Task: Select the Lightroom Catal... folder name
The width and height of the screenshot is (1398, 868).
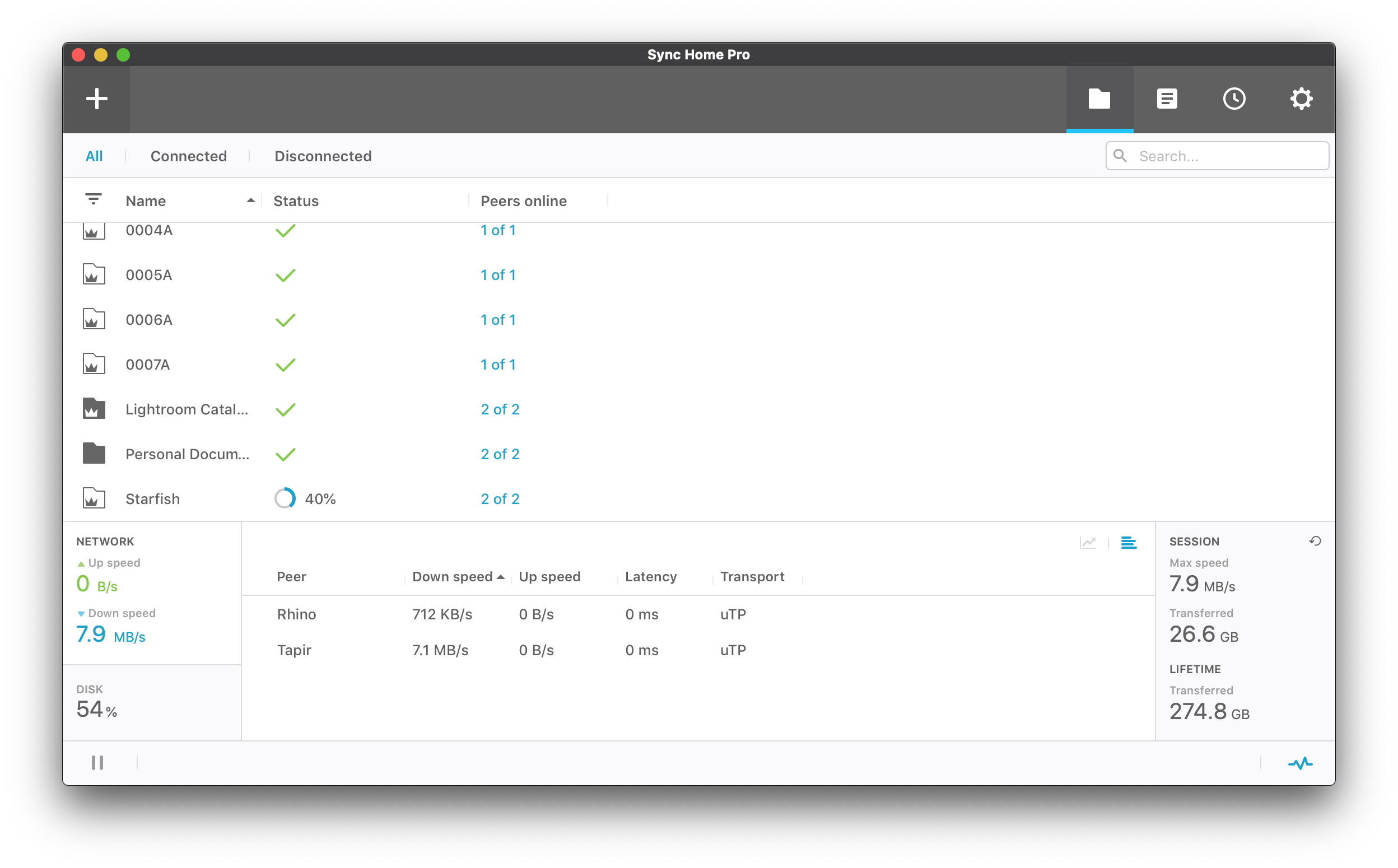Action: pyautogui.click(x=187, y=410)
